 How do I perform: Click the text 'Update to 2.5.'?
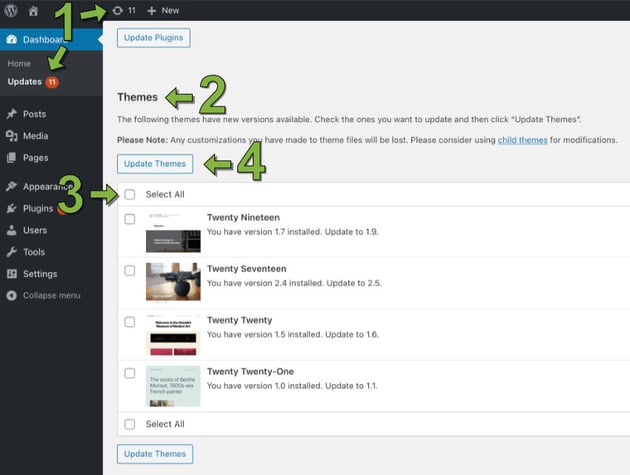[x=354, y=283]
